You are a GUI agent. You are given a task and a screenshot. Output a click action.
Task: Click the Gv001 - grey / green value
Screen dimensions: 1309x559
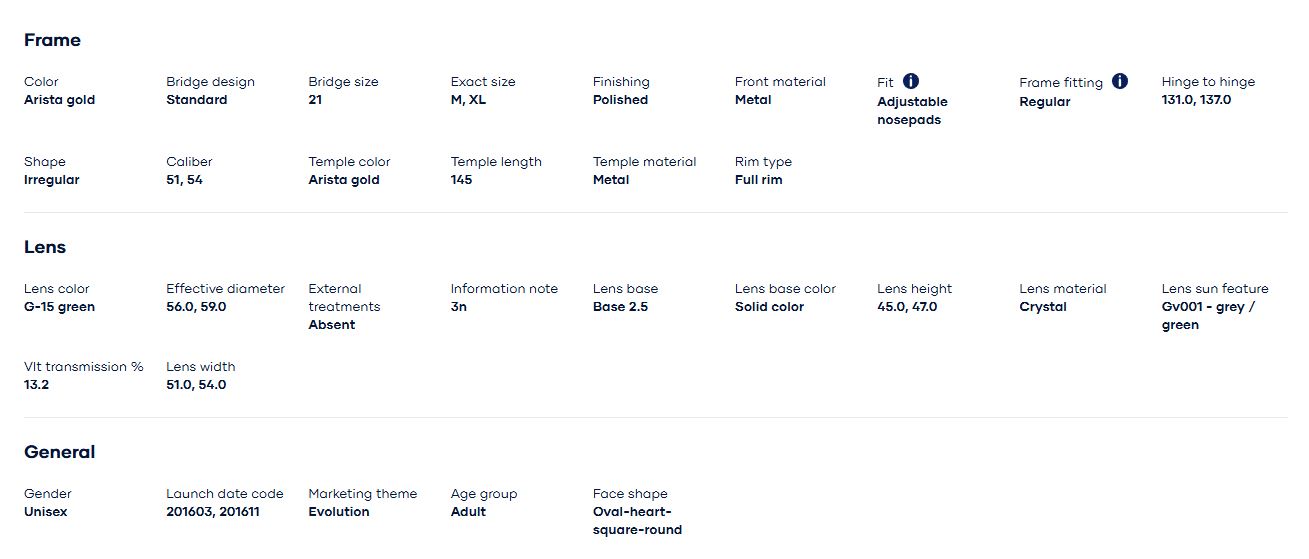[1207, 315]
